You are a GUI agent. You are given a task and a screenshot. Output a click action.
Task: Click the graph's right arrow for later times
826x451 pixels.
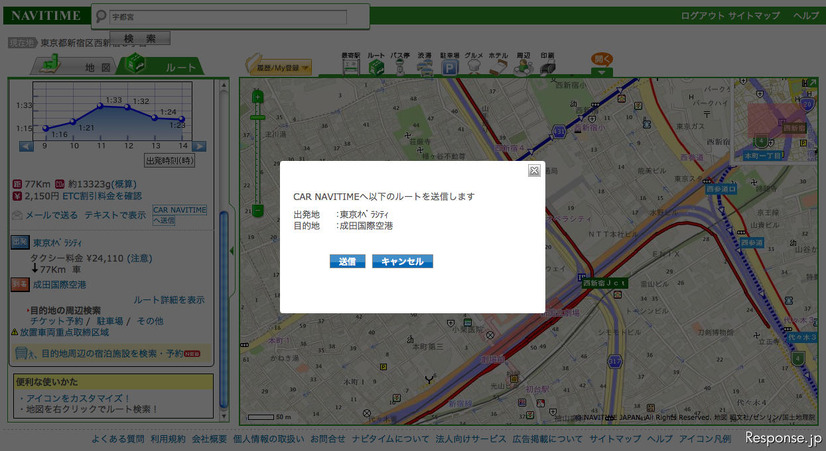pyautogui.click(x=199, y=146)
